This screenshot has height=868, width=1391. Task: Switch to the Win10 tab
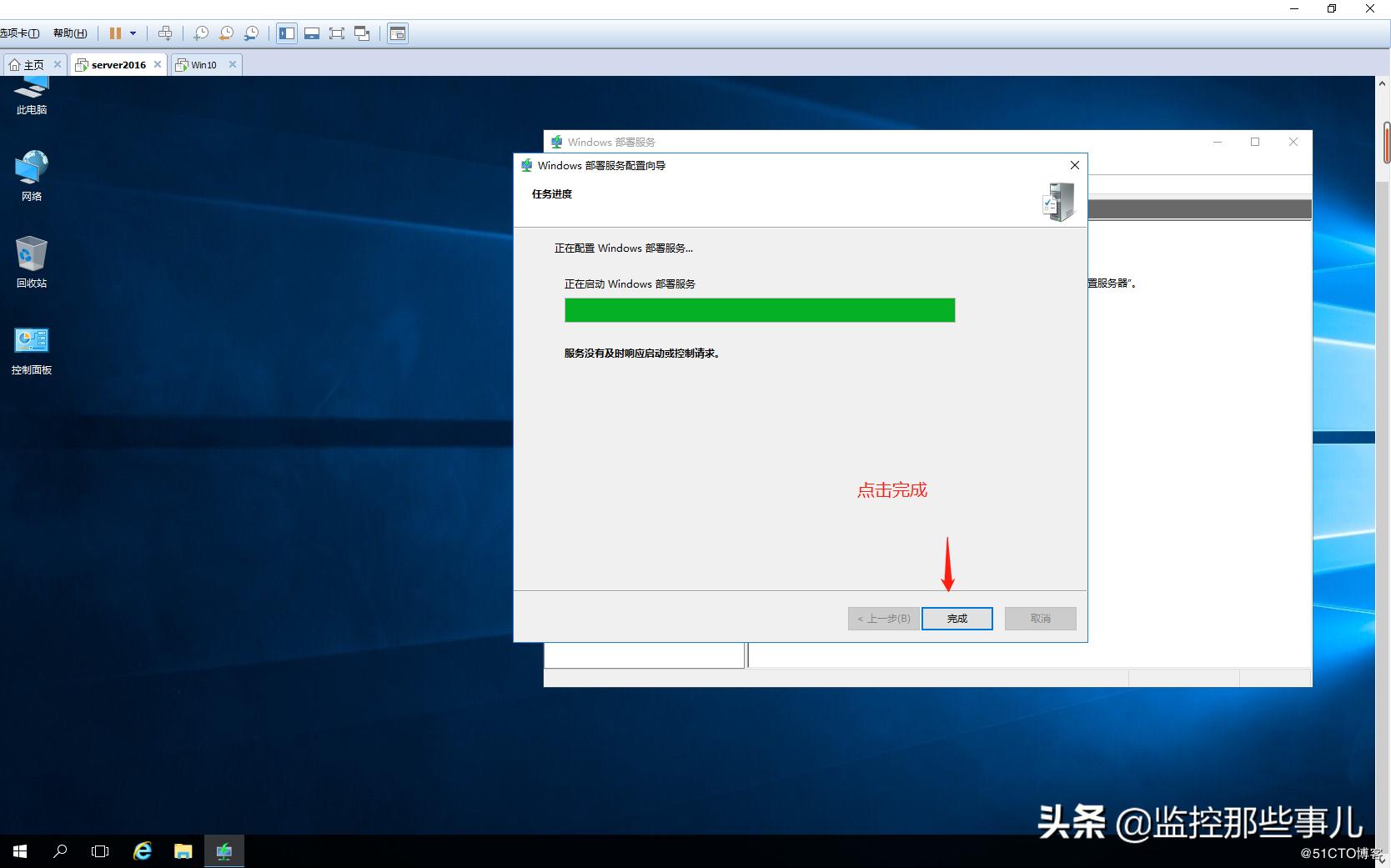point(203,64)
